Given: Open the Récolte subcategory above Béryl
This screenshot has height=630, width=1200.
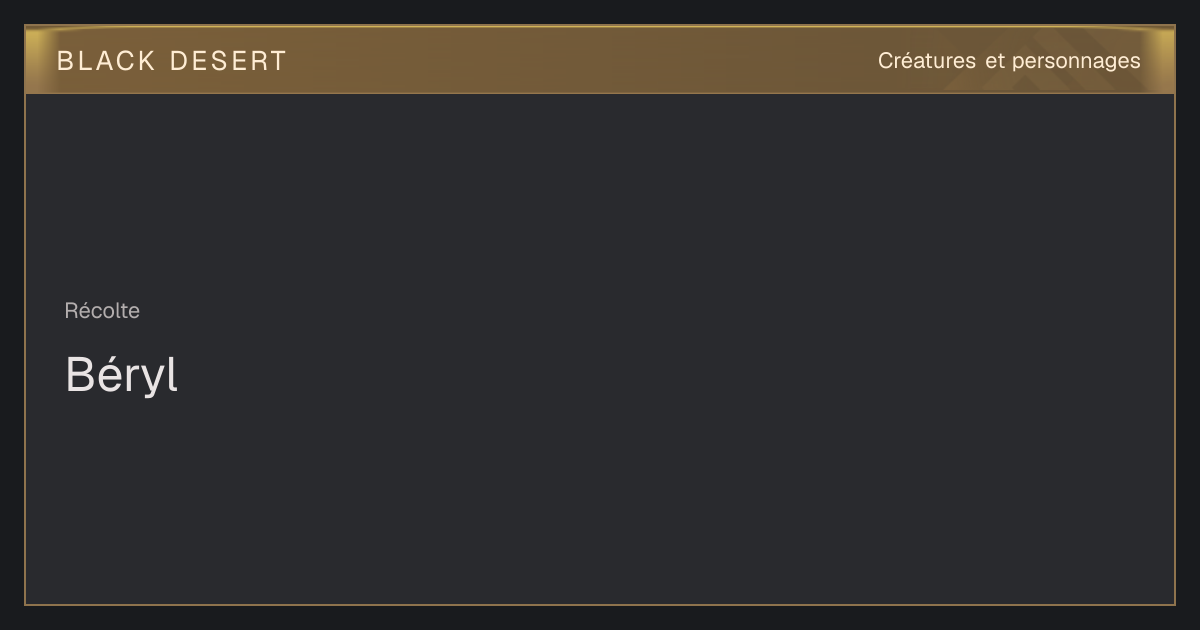Looking at the screenshot, I should click(x=102, y=311).
